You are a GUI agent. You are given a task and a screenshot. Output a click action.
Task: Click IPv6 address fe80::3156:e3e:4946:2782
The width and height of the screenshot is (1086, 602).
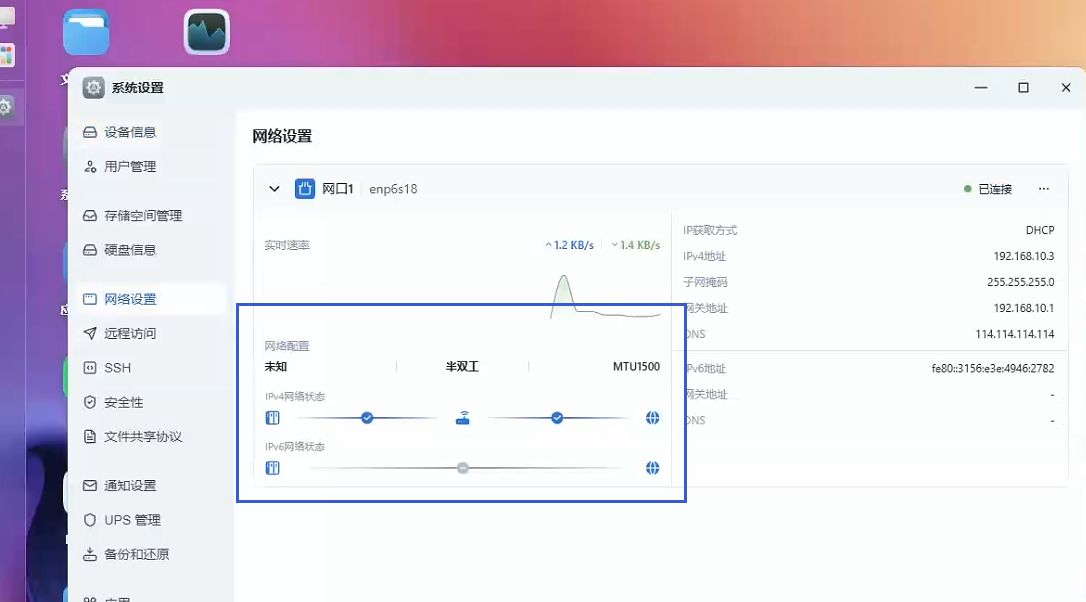pos(993,369)
